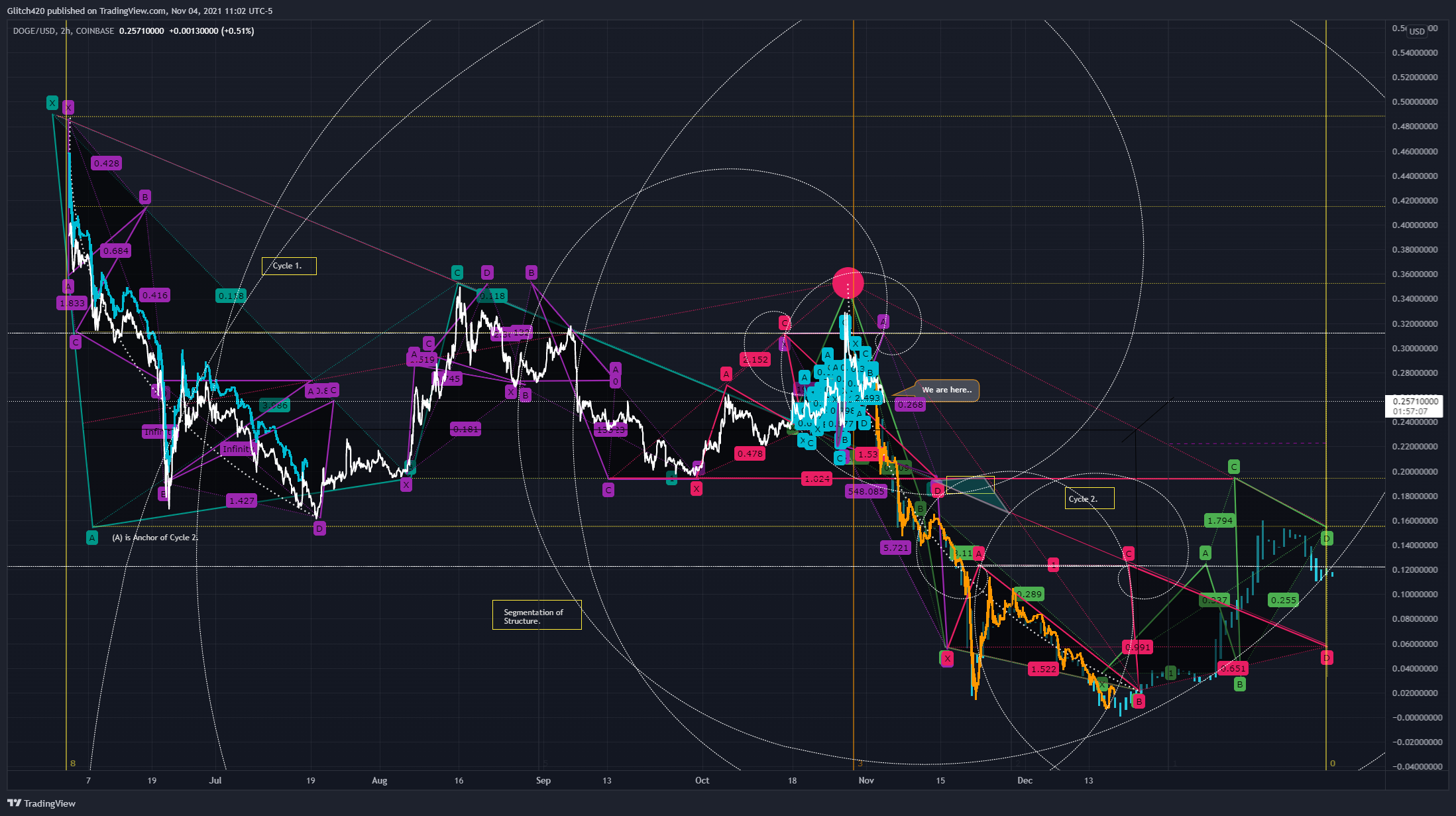Image resolution: width=1456 pixels, height=816 pixels.
Task: Click the 0.02000000 price axis label
Action: (x=1415, y=693)
